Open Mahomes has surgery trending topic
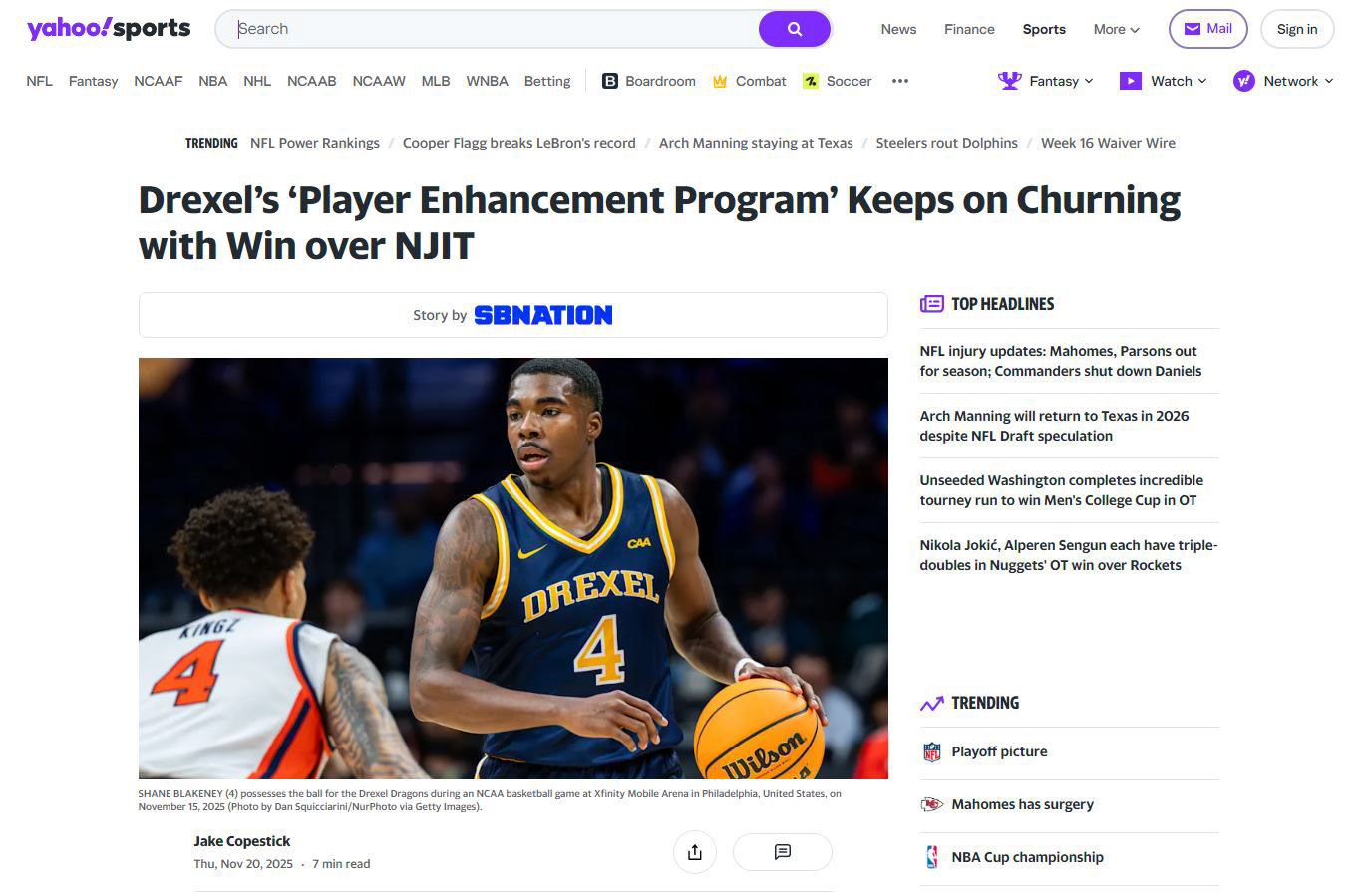 1022,804
